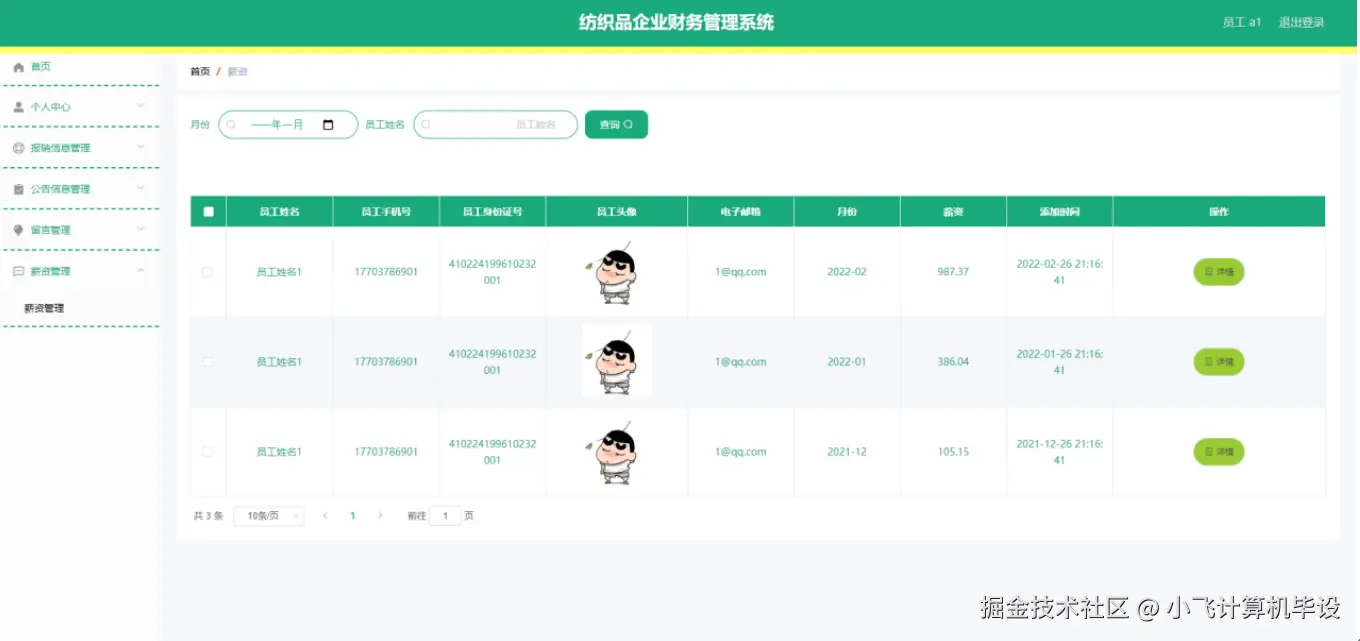Check the checkbox on the 2022-02 salary row
The image size is (1360, 641).
point(208,271)
